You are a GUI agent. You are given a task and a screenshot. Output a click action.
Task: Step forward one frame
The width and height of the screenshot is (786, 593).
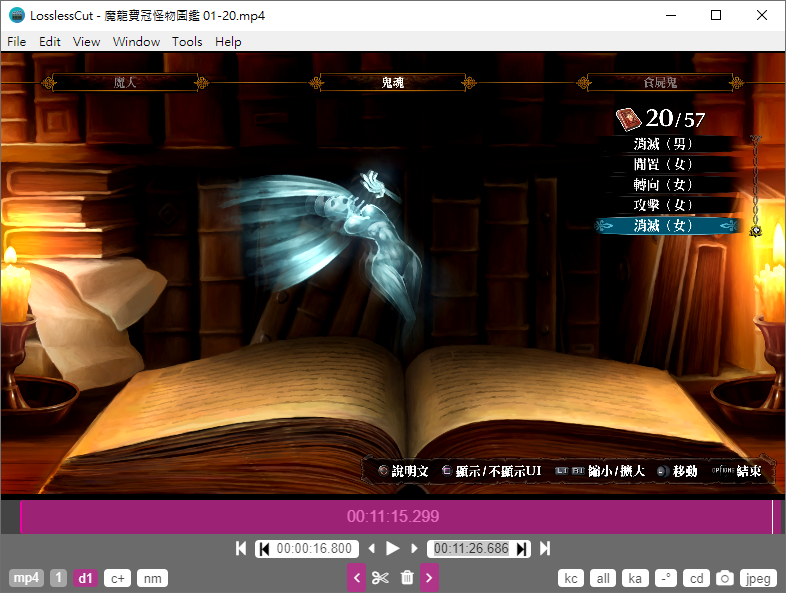(414, 548)
